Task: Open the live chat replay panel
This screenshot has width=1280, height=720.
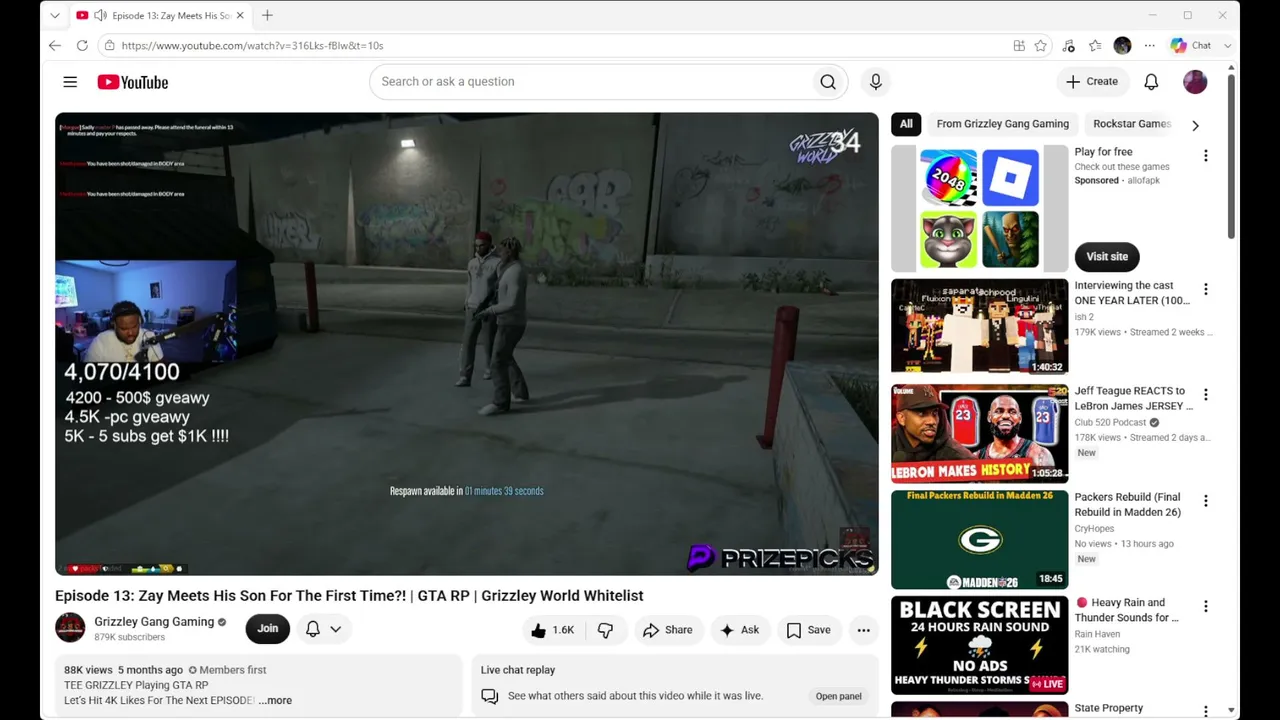Action: click(x=838, y=696)
